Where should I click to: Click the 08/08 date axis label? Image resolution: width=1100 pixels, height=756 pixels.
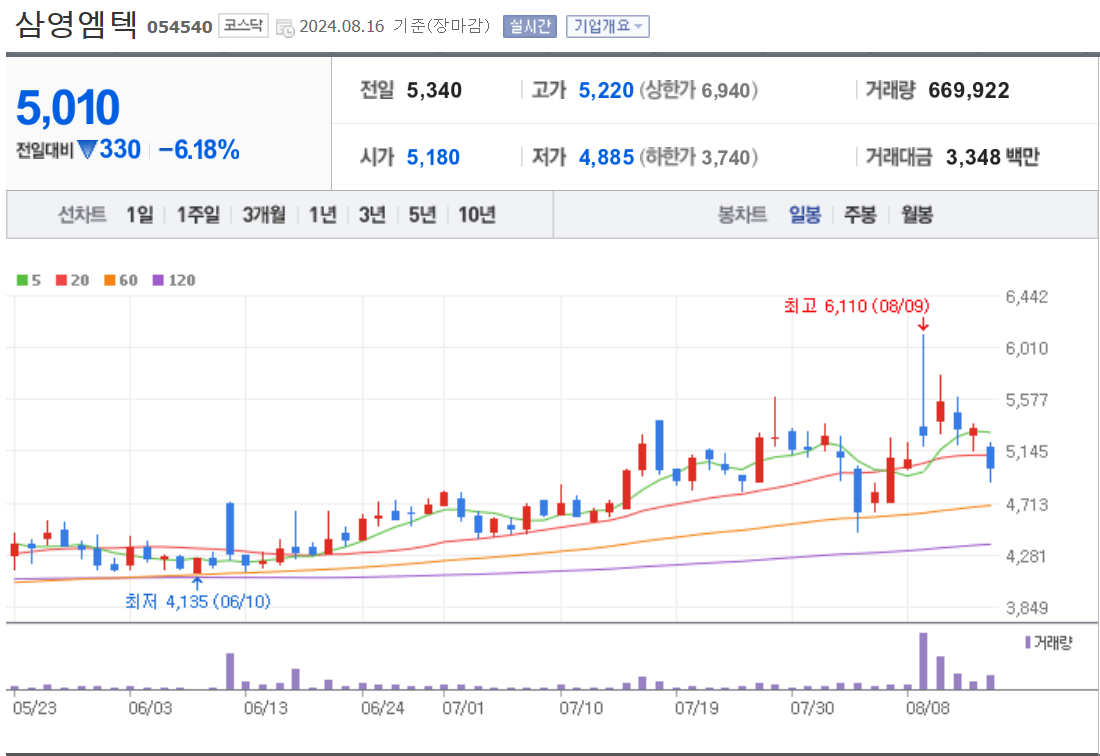tap(927, 708)
